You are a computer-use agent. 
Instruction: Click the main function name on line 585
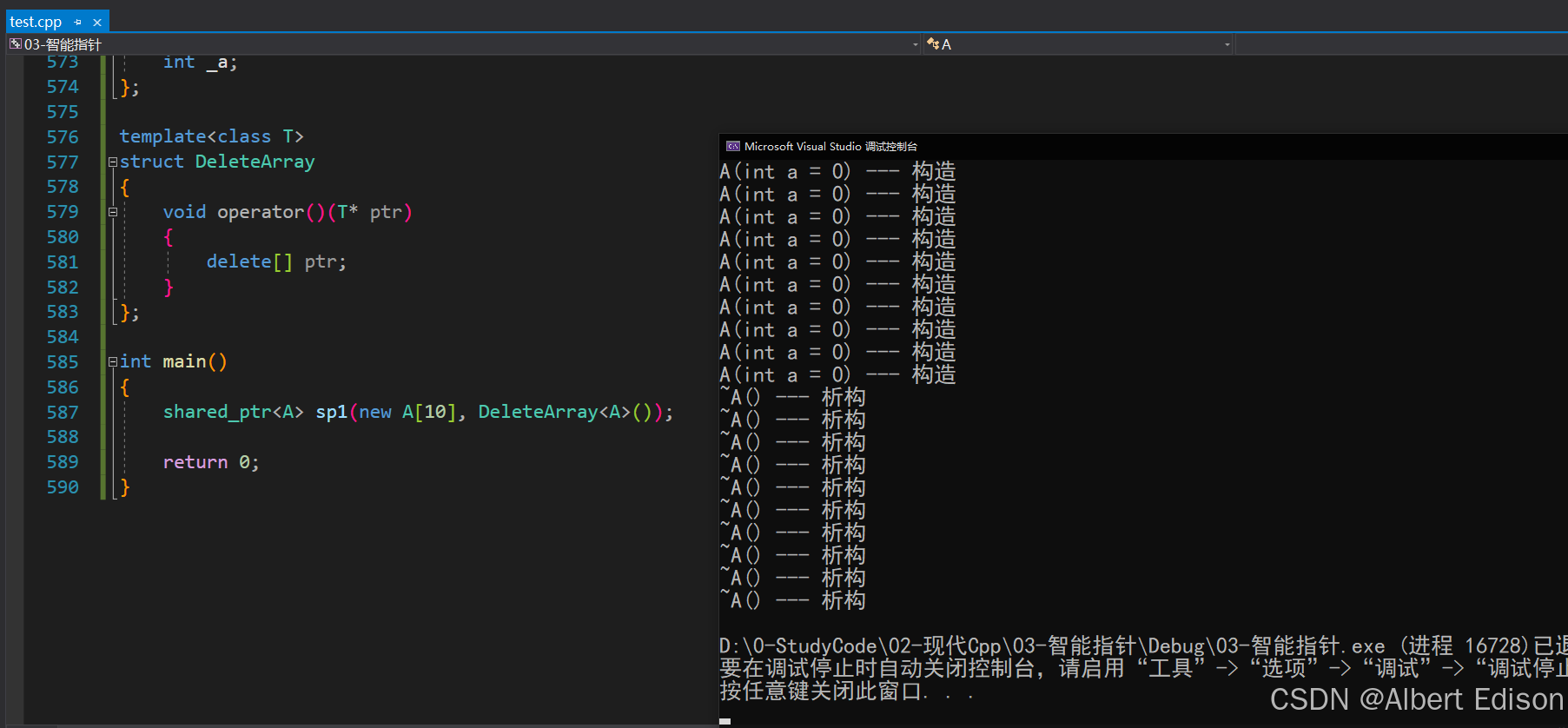(x=184, y=361)
